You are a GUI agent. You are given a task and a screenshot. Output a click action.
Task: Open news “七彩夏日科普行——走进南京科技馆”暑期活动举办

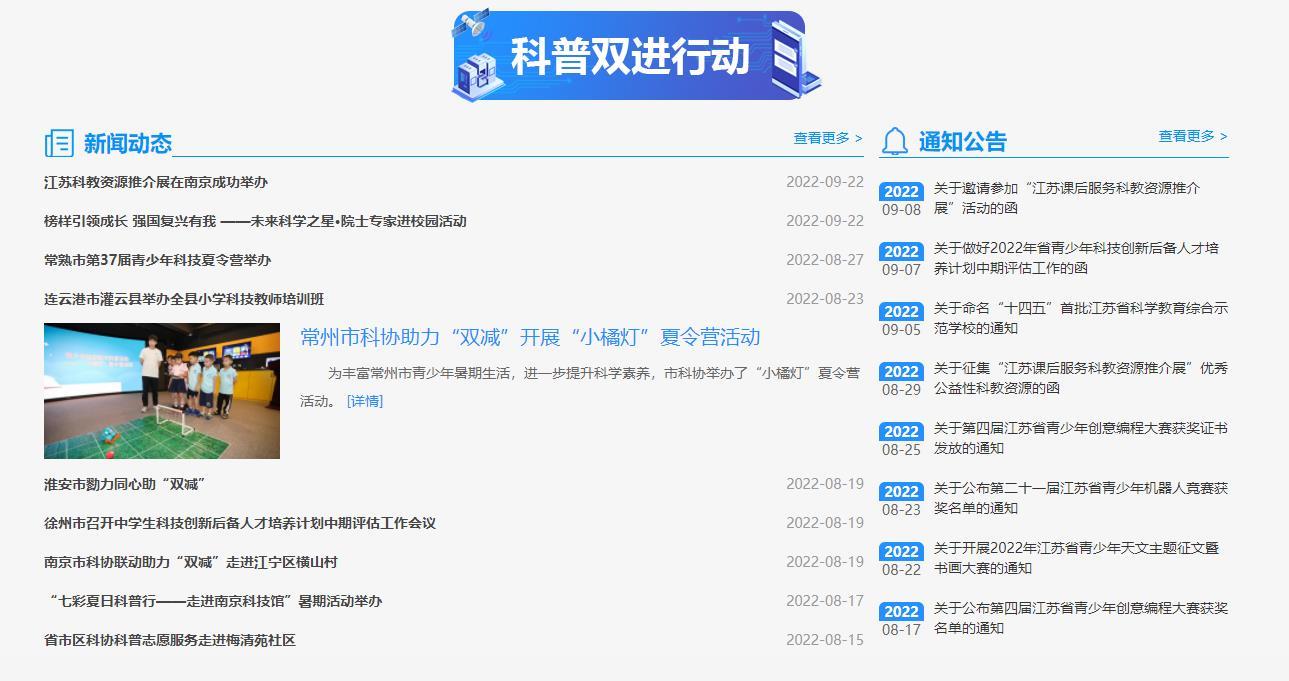(213, 601)
